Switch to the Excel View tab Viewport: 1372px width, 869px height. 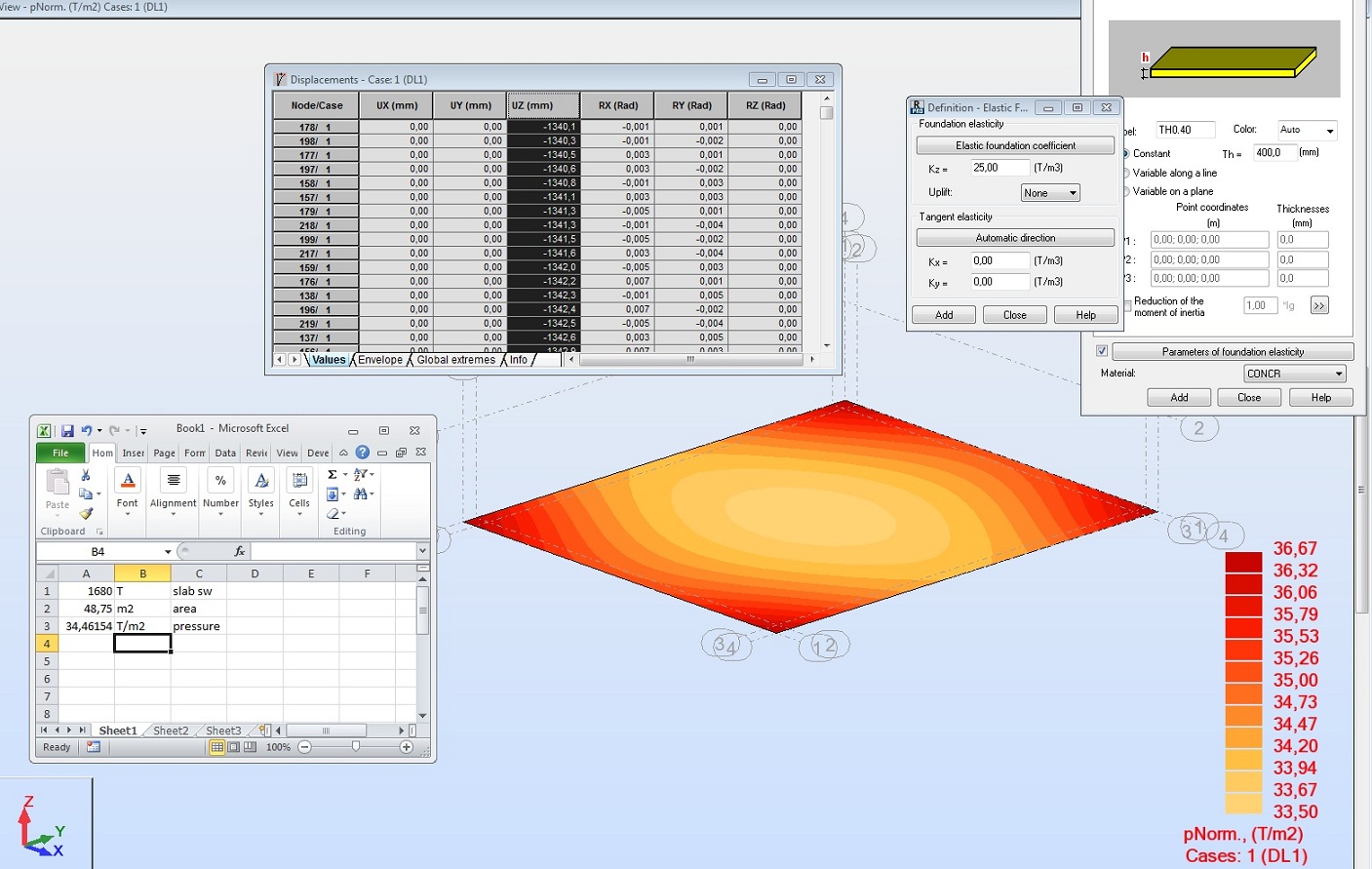pyautogui.click(x=287, y=453)
